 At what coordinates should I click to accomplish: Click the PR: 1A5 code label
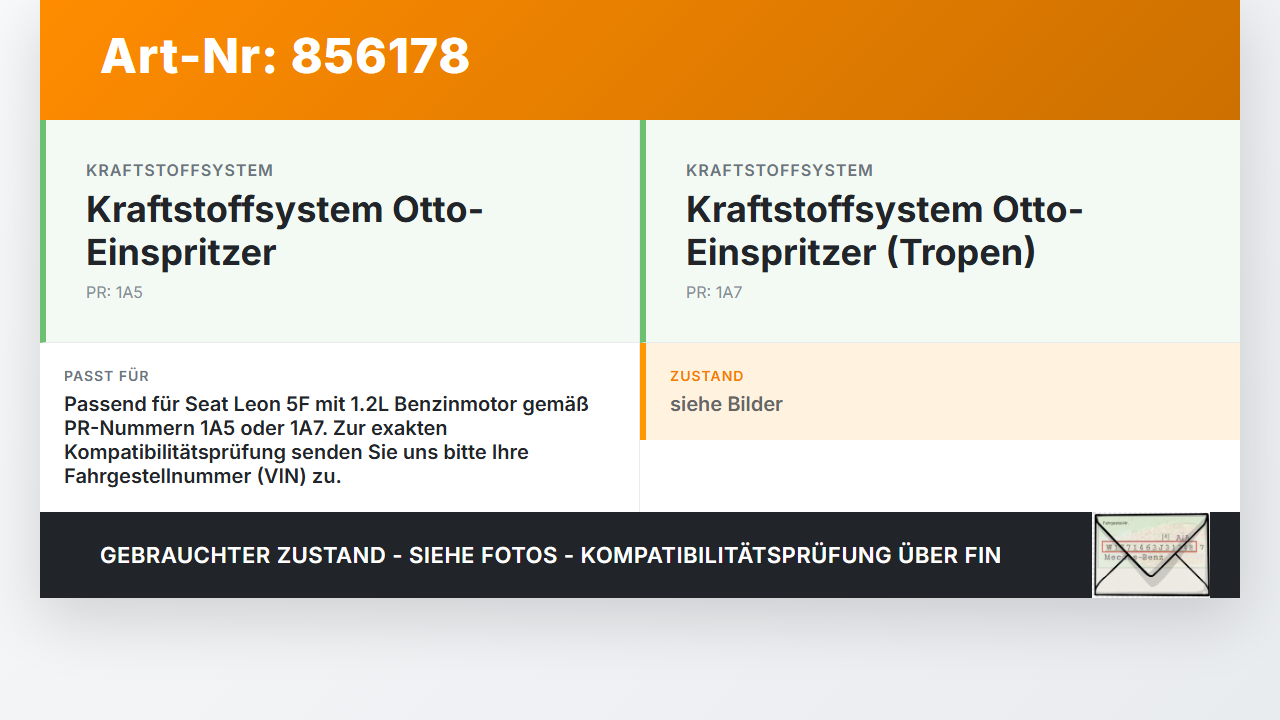(114, 293)
